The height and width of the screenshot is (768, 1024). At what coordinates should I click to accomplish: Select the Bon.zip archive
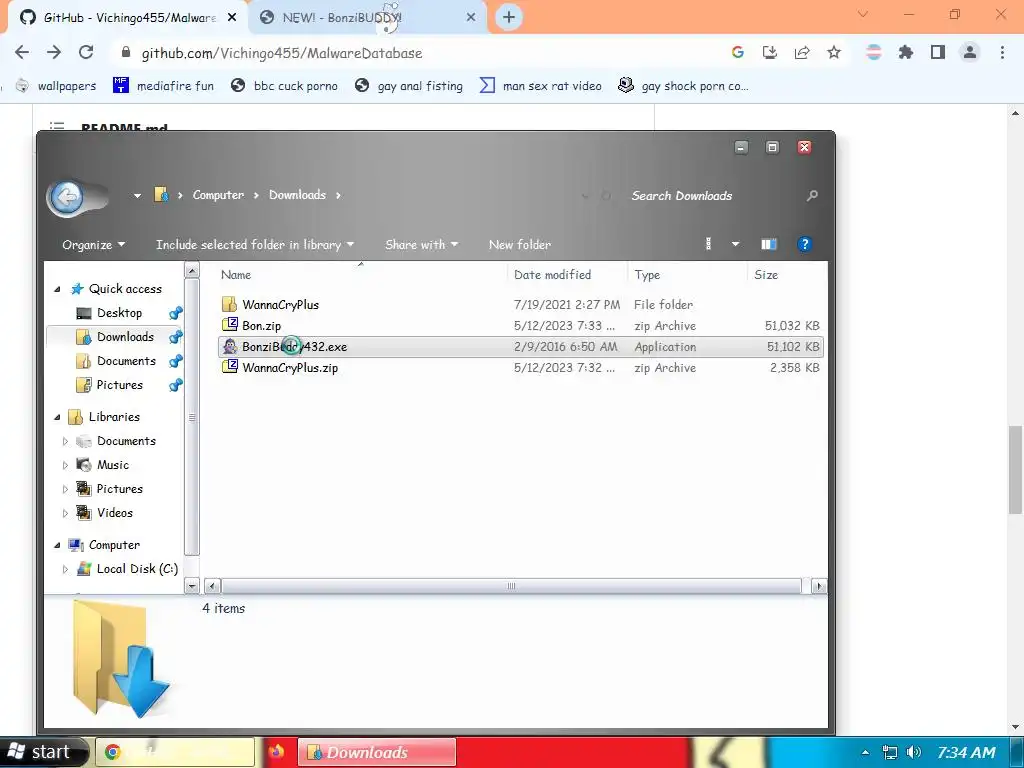(520, 325)
